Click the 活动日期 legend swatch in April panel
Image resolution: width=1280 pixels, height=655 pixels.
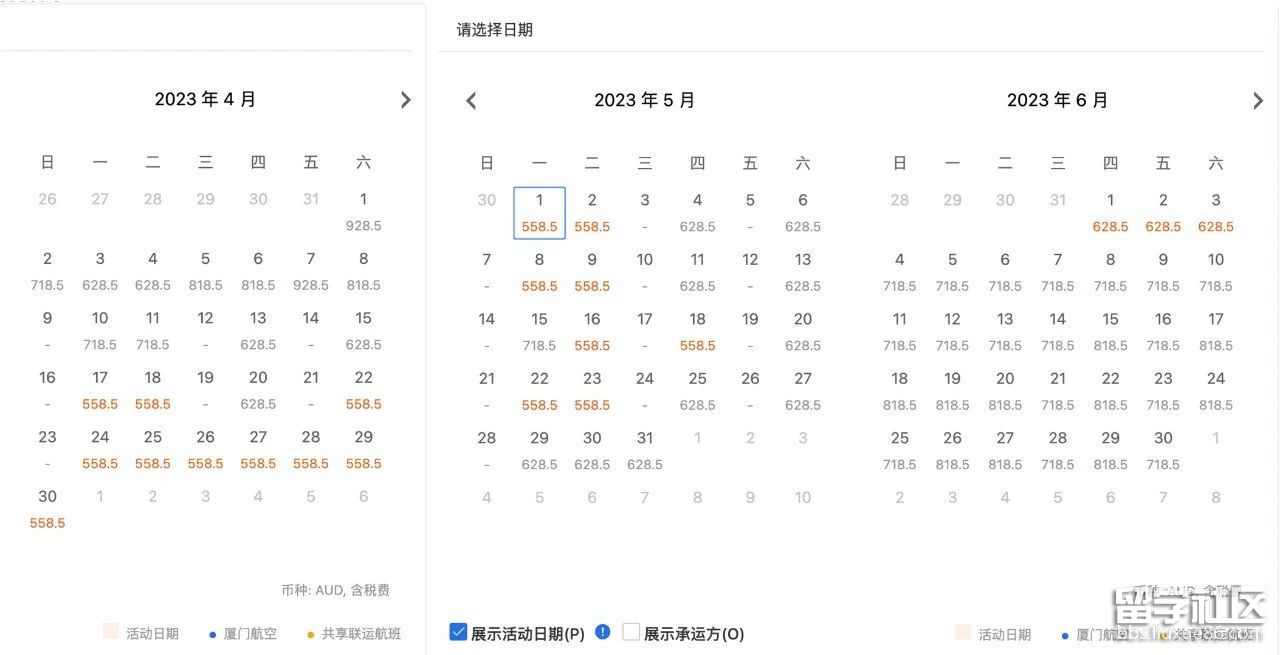110,632
